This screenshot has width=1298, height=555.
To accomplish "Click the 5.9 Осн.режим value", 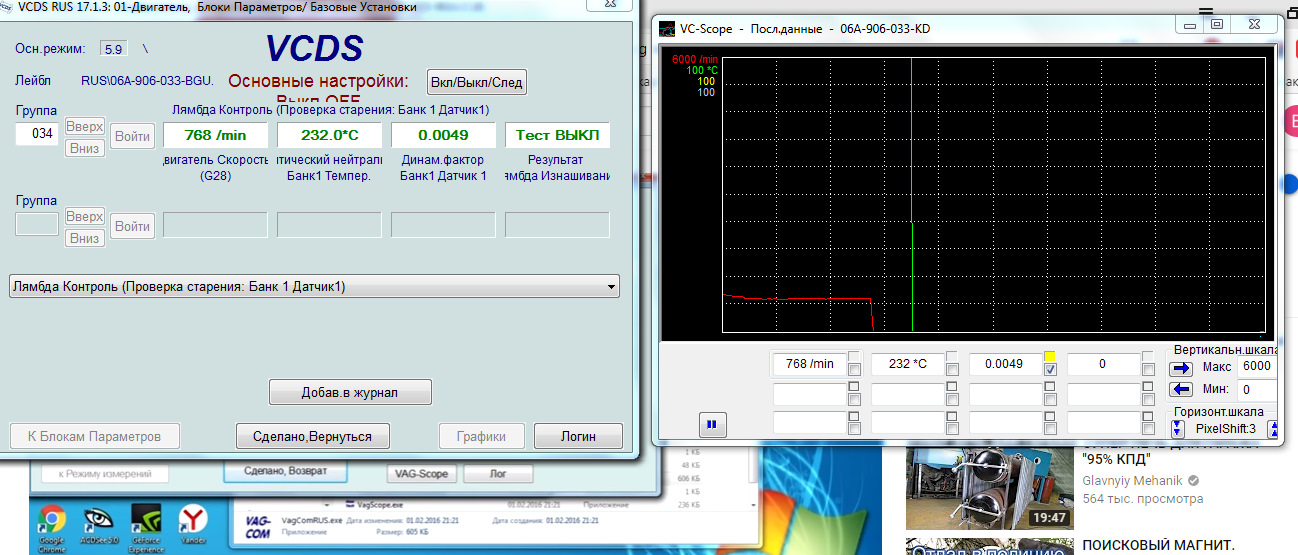I will pyautogui.click(x=114, y=48).
